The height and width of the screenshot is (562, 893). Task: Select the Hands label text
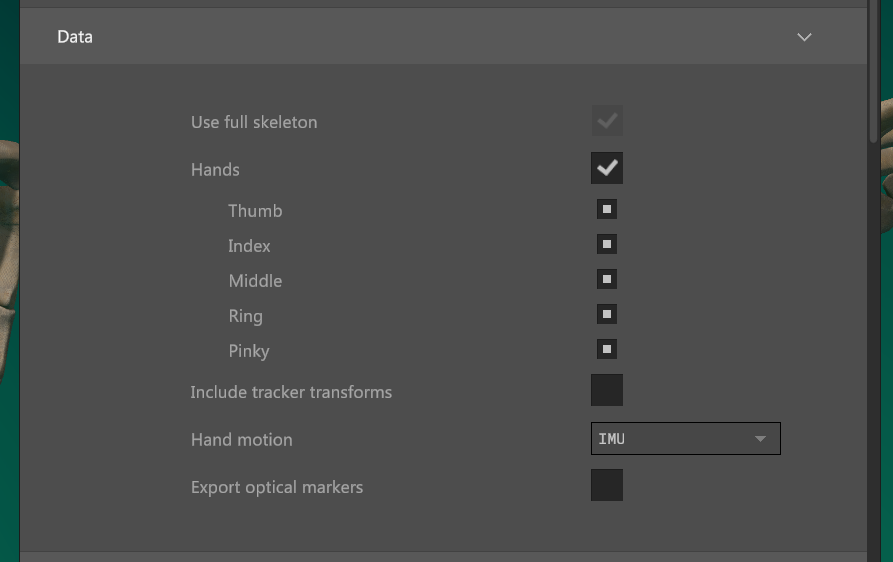coord(215,170)
